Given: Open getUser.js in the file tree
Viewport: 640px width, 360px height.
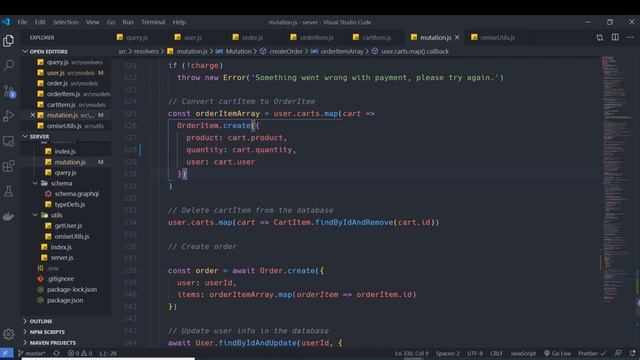Looking at the screenshot, I should coord(68,226).
